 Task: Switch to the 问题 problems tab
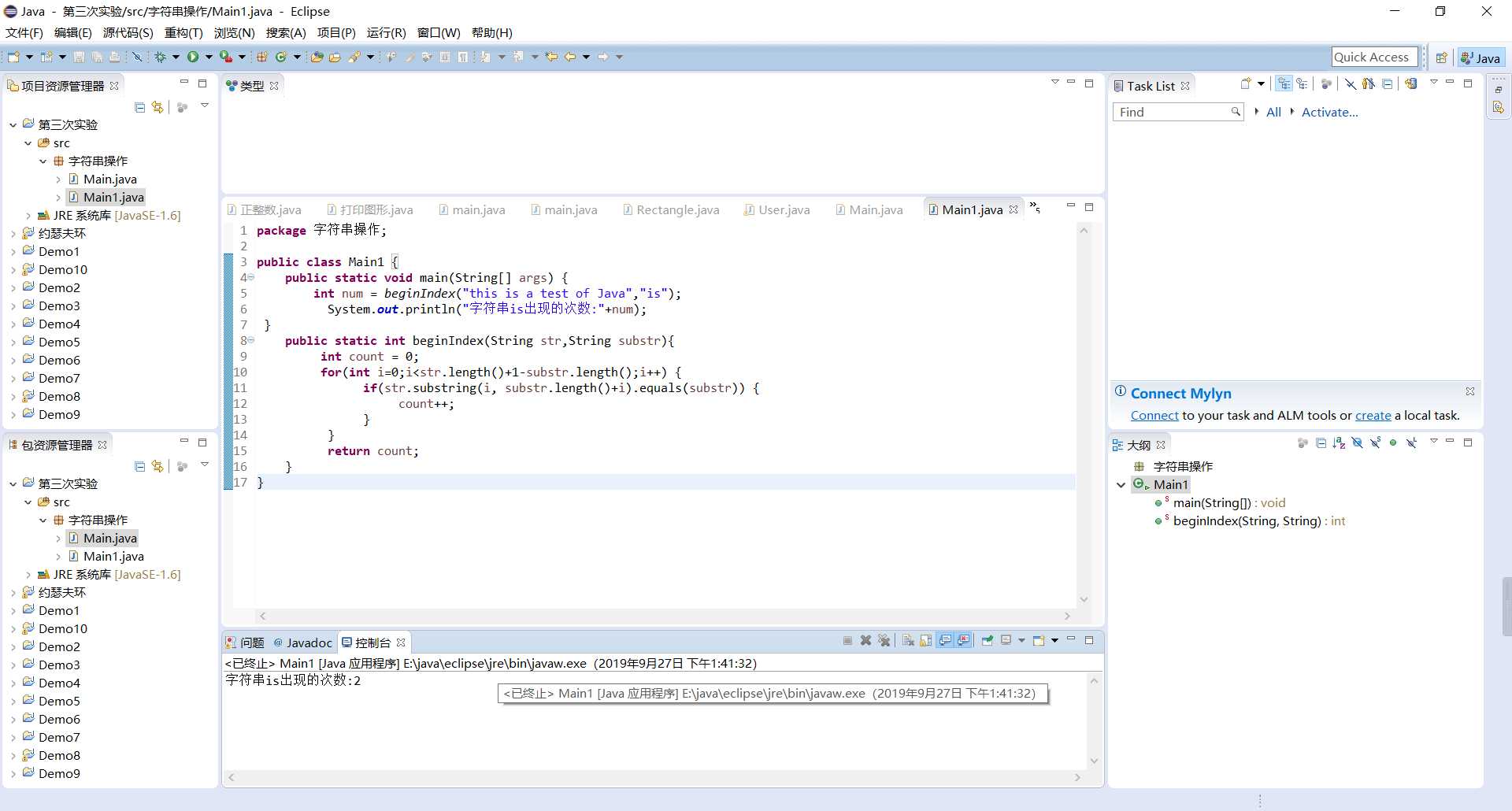(x=246, y=643)
